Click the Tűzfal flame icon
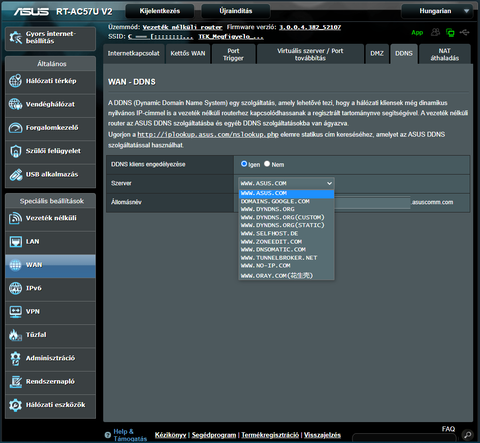 click(x=15, y=335)
